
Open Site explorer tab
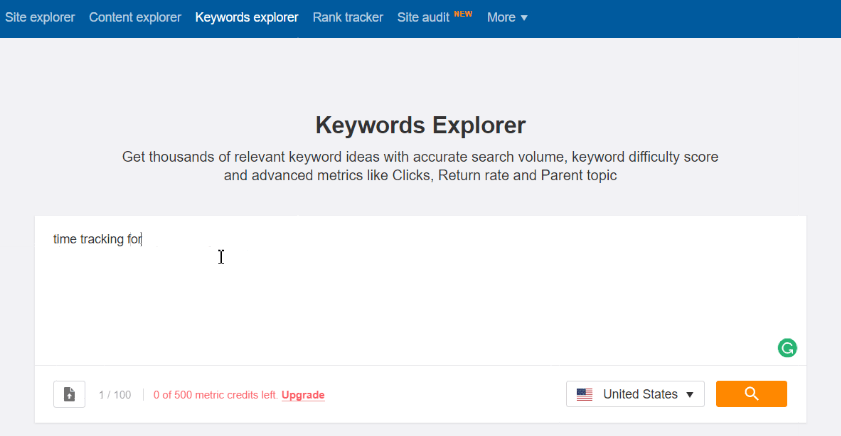click(x=40, y=18)
